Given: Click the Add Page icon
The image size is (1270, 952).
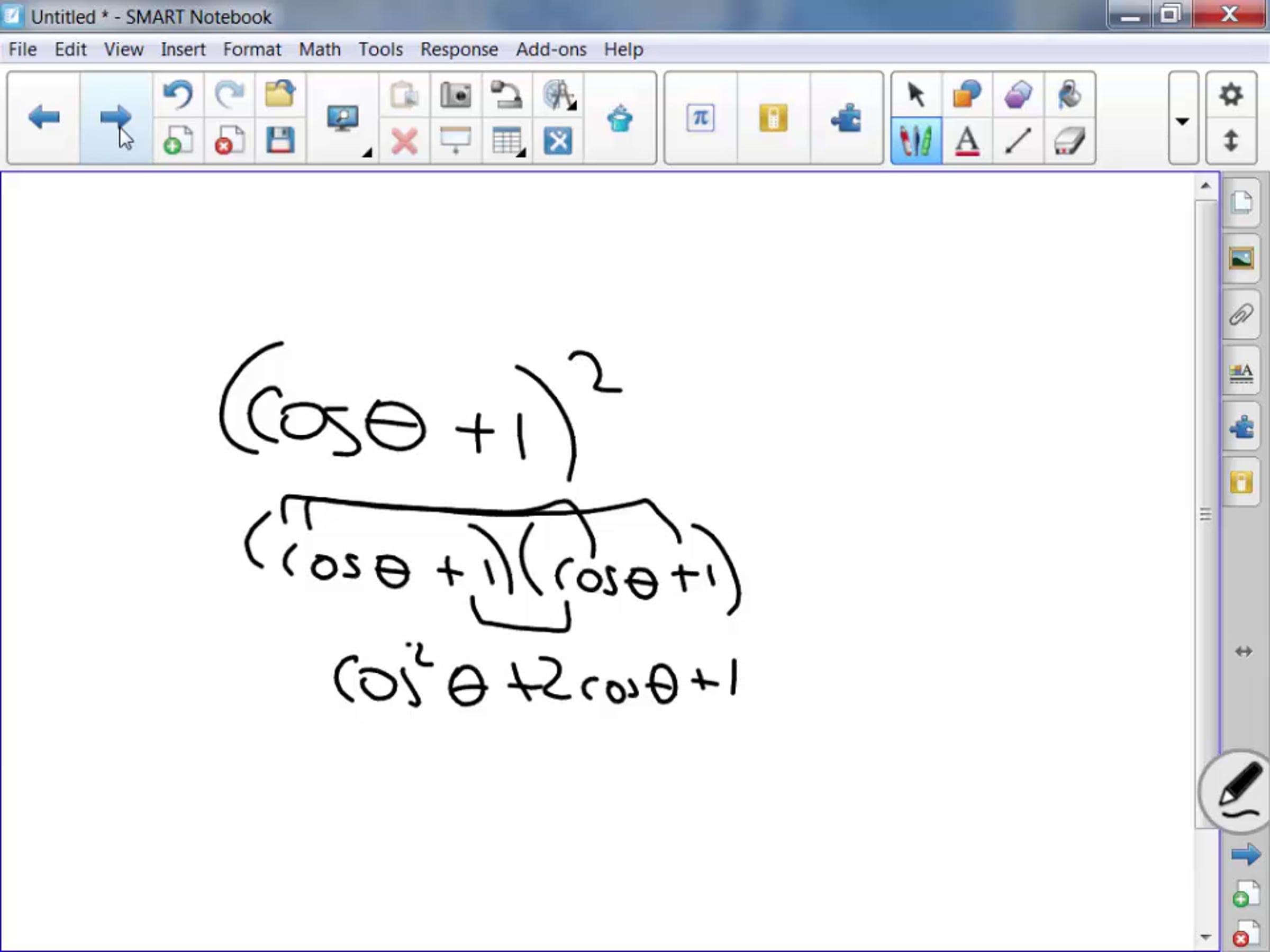Looking at the screenshot, I should [177, 141].
